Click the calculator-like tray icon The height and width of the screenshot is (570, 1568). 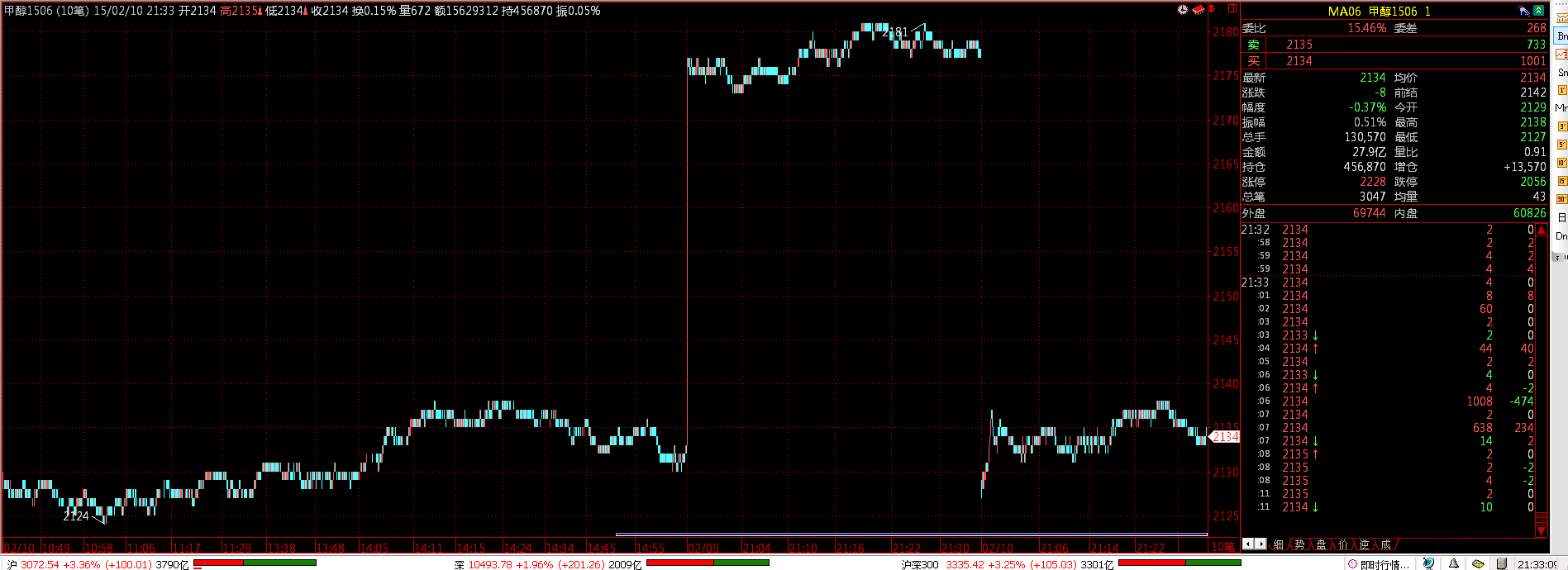pyautogui.click(x=1502, y=563)
